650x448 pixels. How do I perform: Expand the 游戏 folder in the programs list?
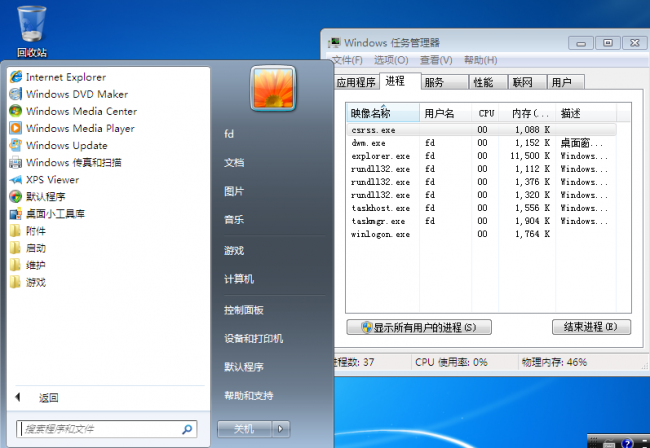click(28, 282)
